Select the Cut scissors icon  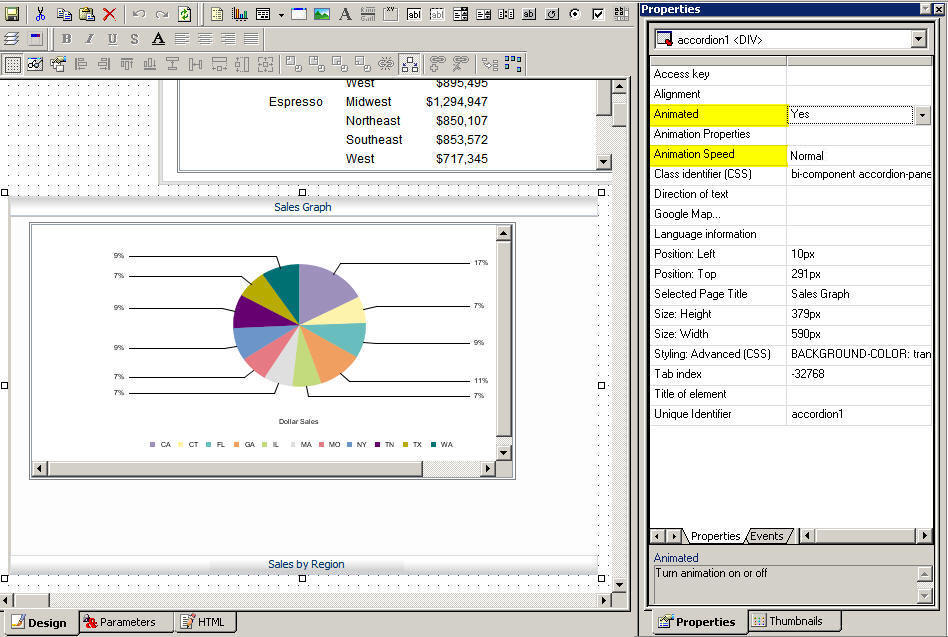click(x=40, y=14)
